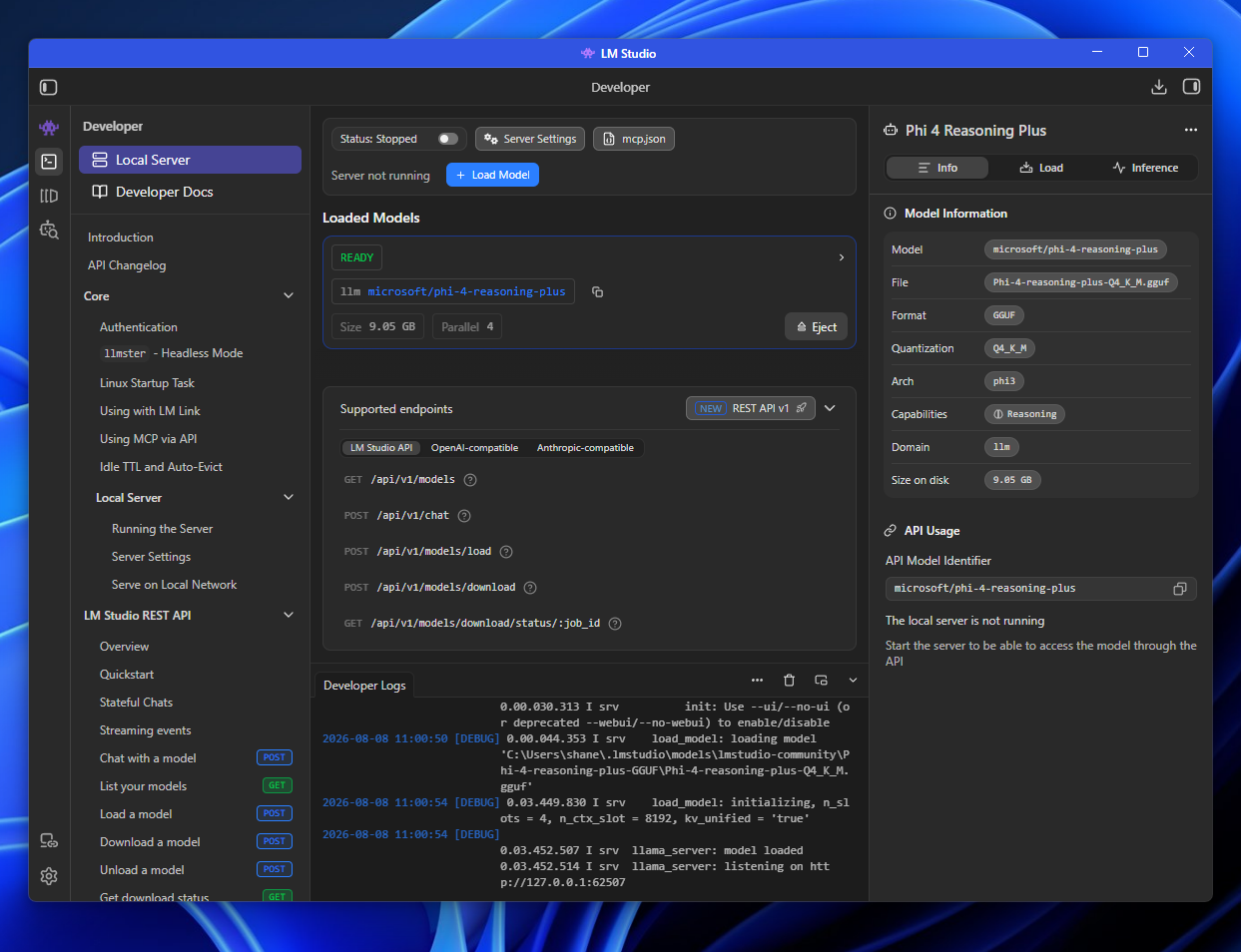Open three-dot menu beside Phi 4 Reasoning Plus

tap(1190, 130)
